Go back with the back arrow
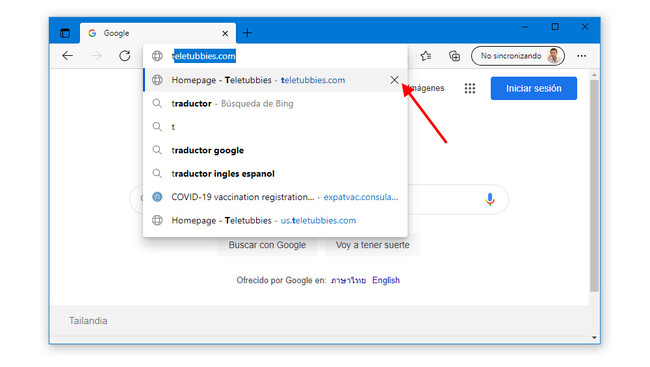The image size is (650, 367). [68, 56]
